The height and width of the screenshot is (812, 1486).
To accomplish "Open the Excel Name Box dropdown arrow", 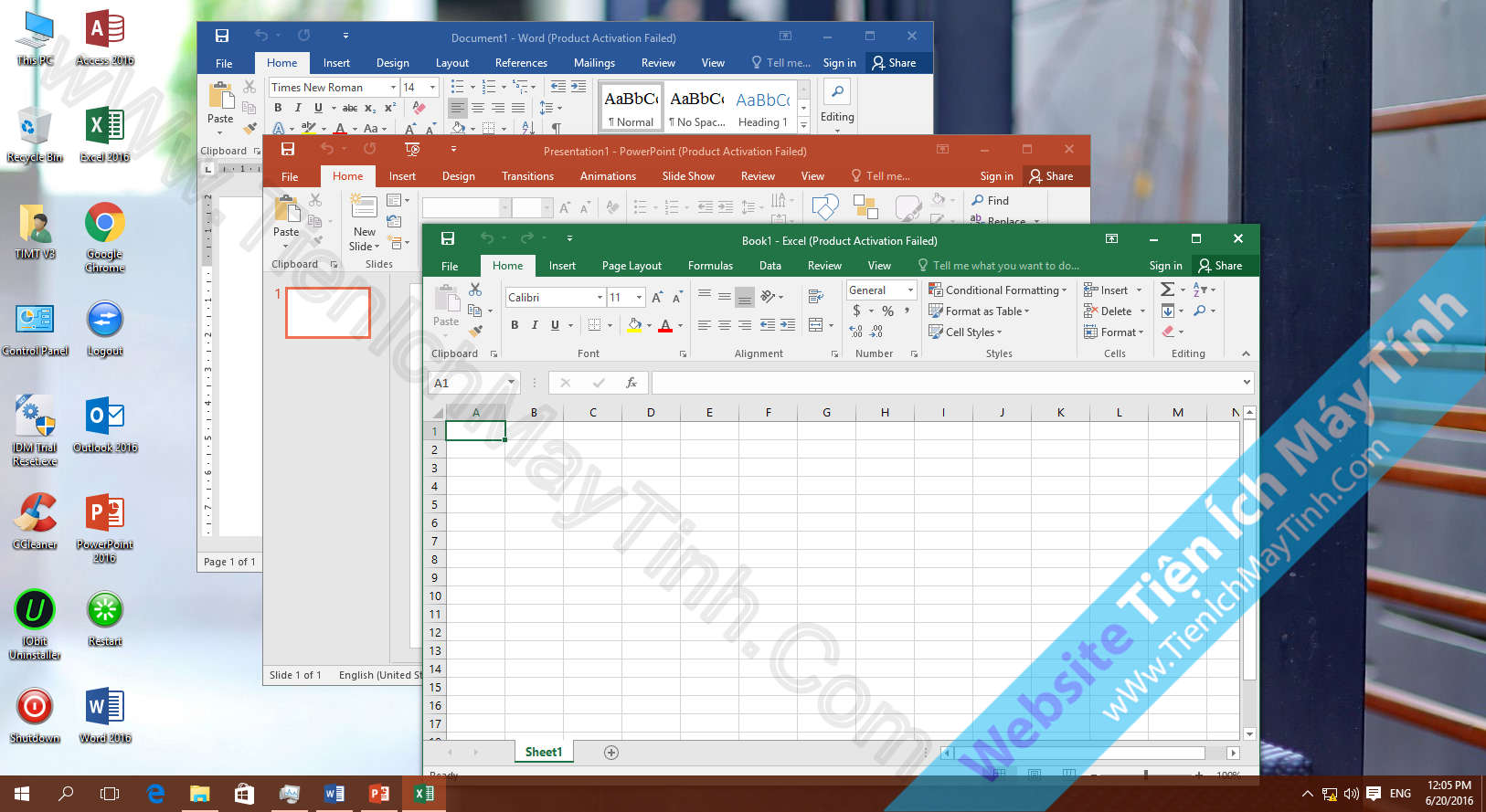I will pyautogui.click(x=511, y=383).
